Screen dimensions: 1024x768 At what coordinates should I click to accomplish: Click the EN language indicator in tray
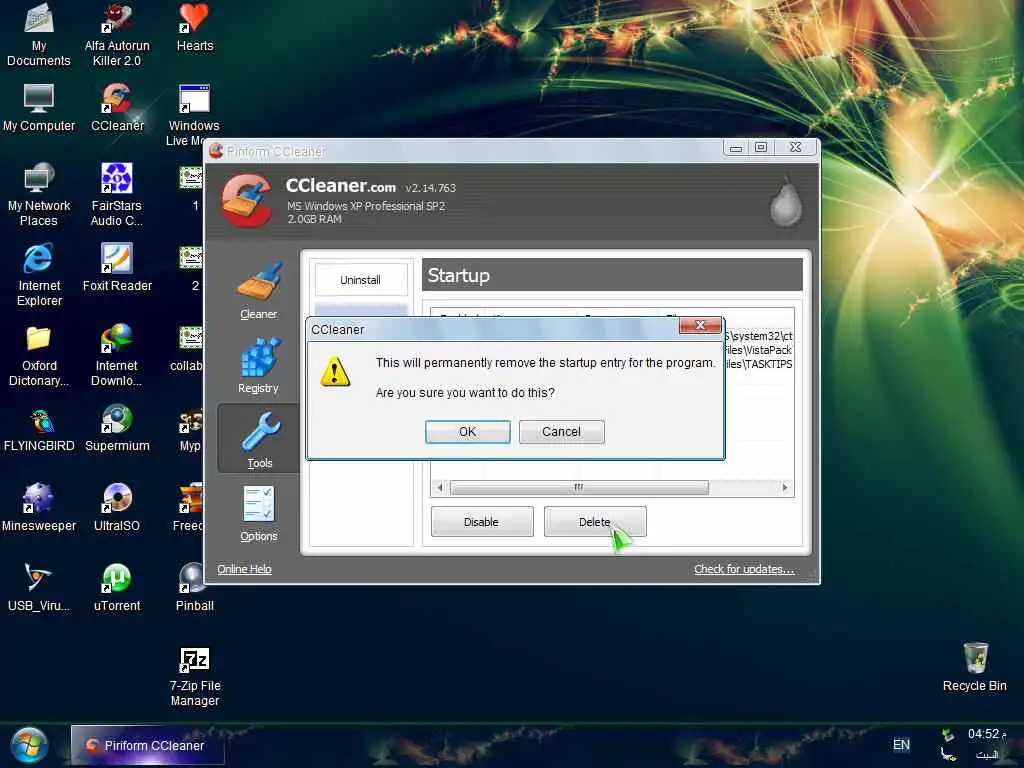901,744
